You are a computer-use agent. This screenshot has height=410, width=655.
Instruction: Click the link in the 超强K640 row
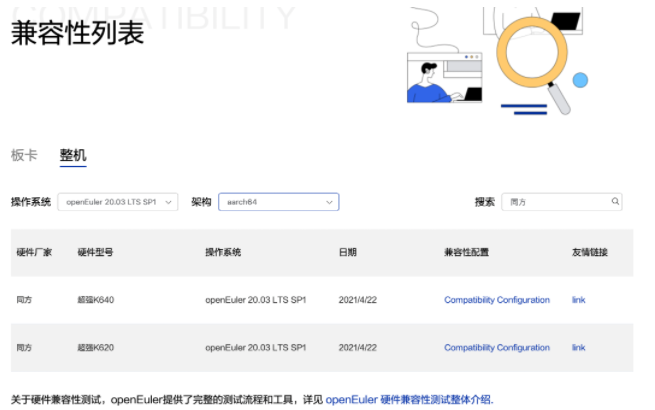tap(578, 300)
